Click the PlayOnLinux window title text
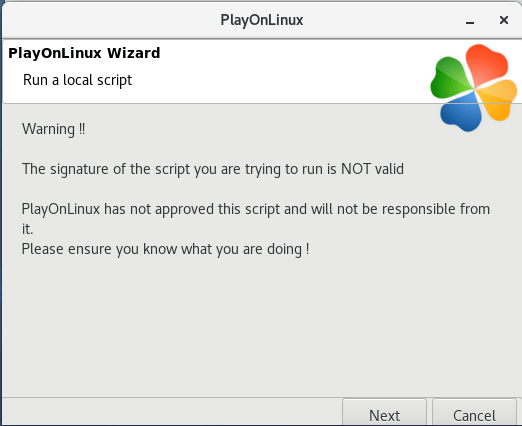The height and width of the screenshot is (426, 522). 262,20
